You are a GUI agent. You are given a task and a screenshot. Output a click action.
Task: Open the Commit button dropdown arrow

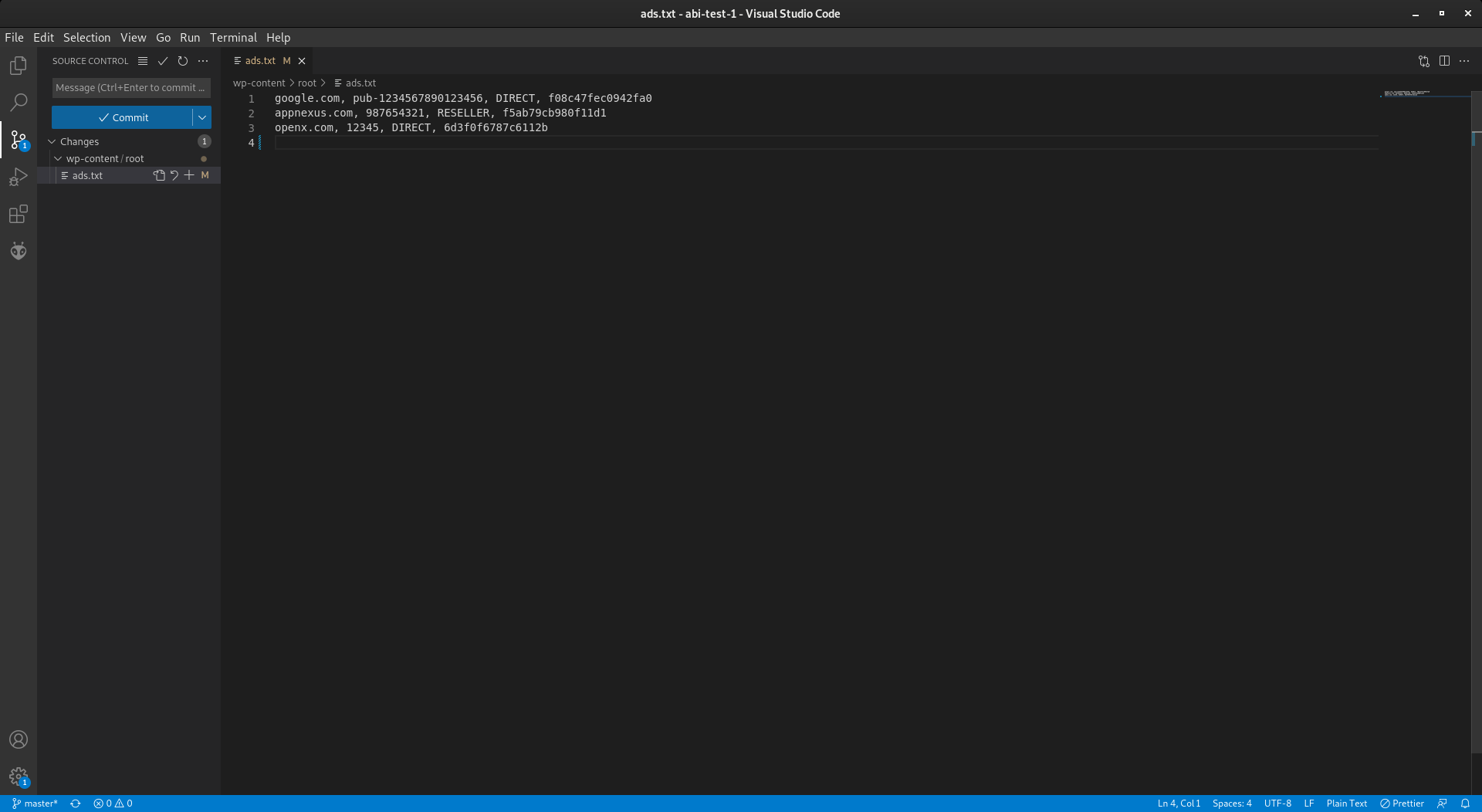[201, 117]
